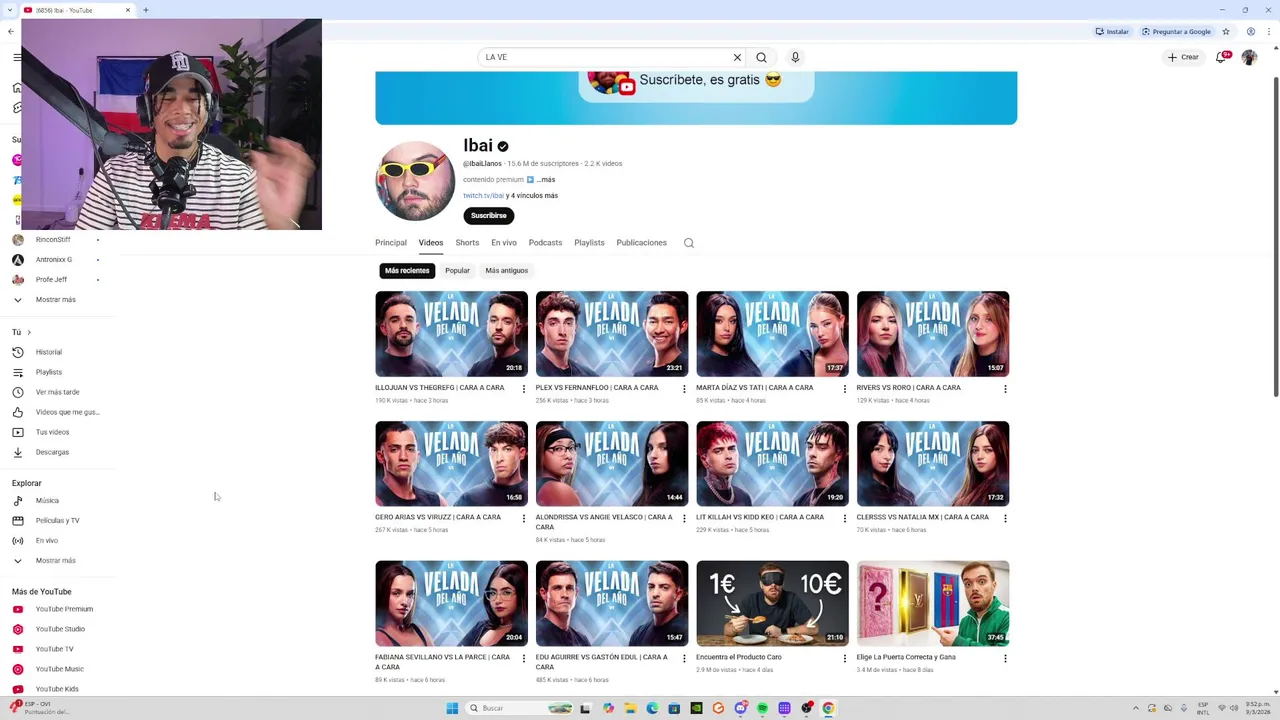The width and height of the screenshot is (1280, 720).
Task: Open Windows Start menu
Action: pos(452,708)
